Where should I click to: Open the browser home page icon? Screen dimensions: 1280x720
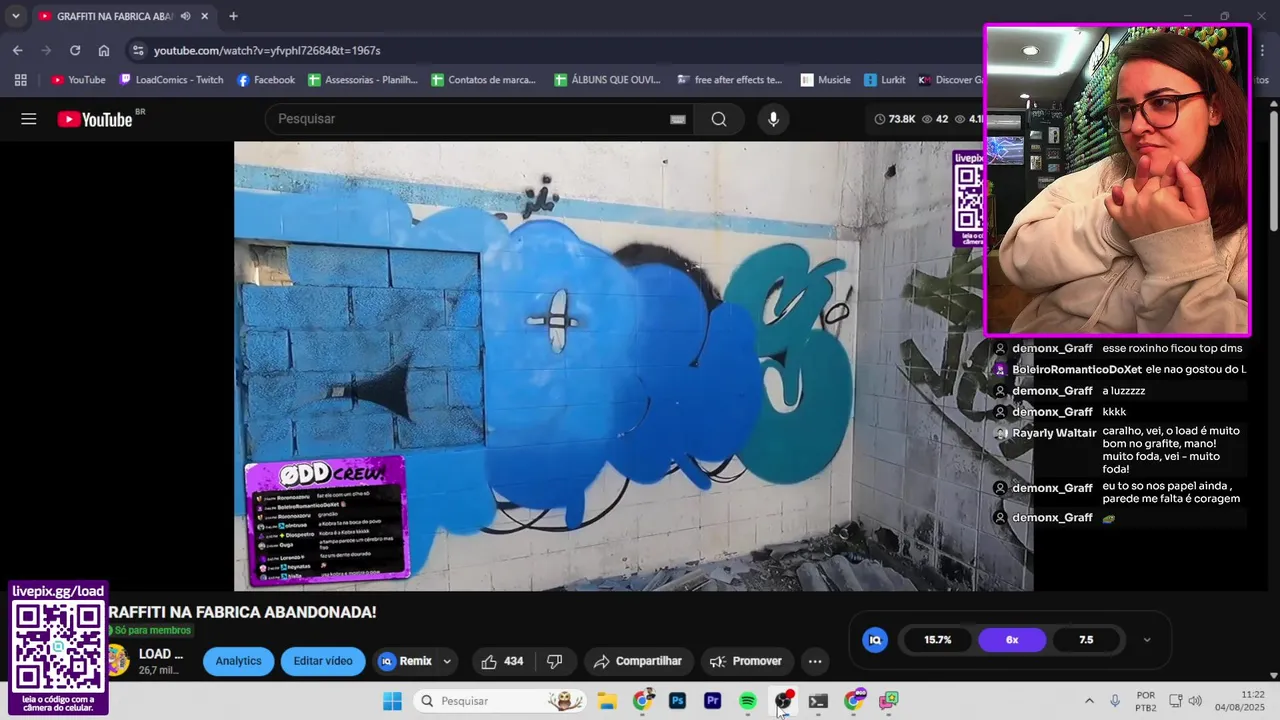[x=104, y=50]
